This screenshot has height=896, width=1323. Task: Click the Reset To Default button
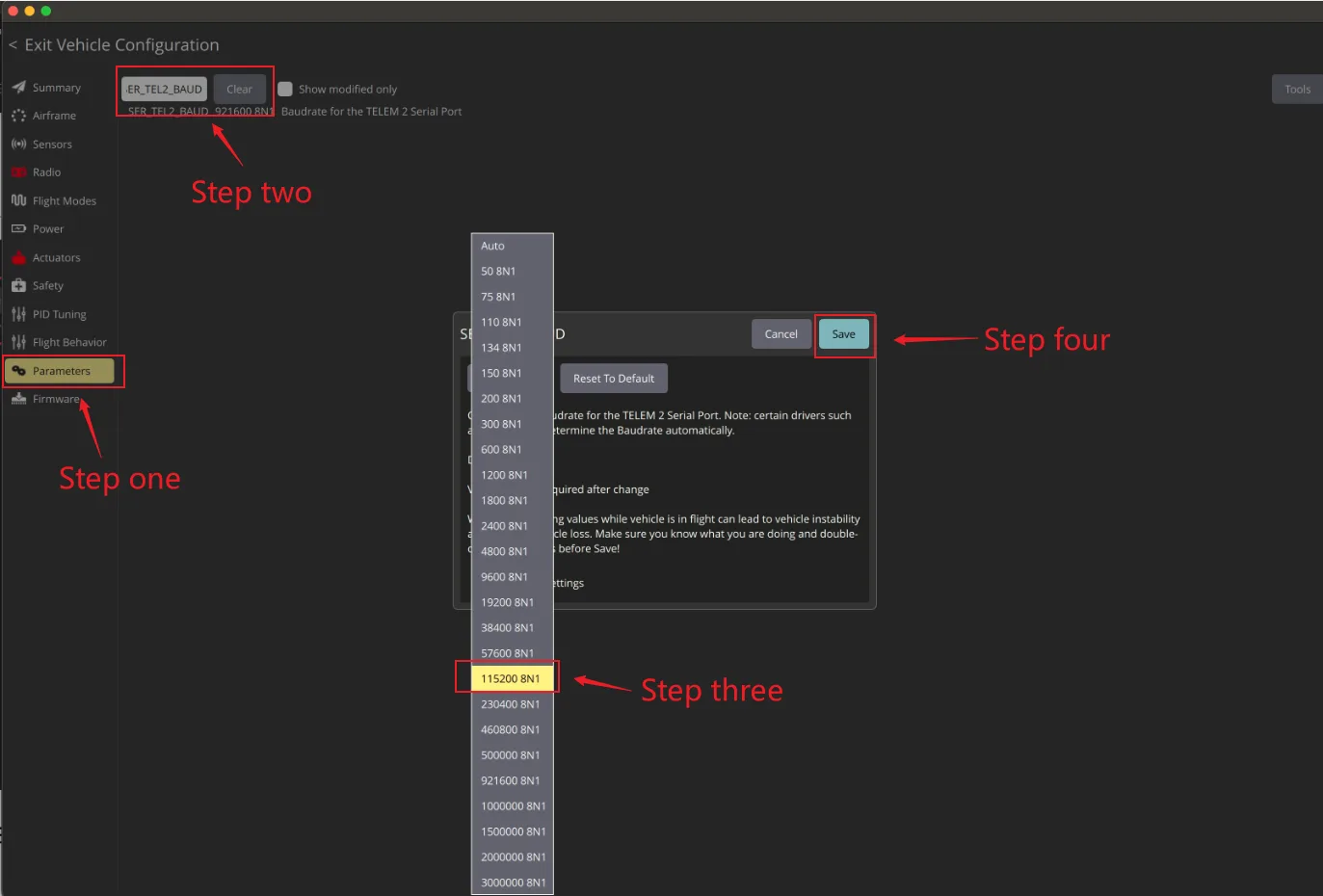[614, 379]
